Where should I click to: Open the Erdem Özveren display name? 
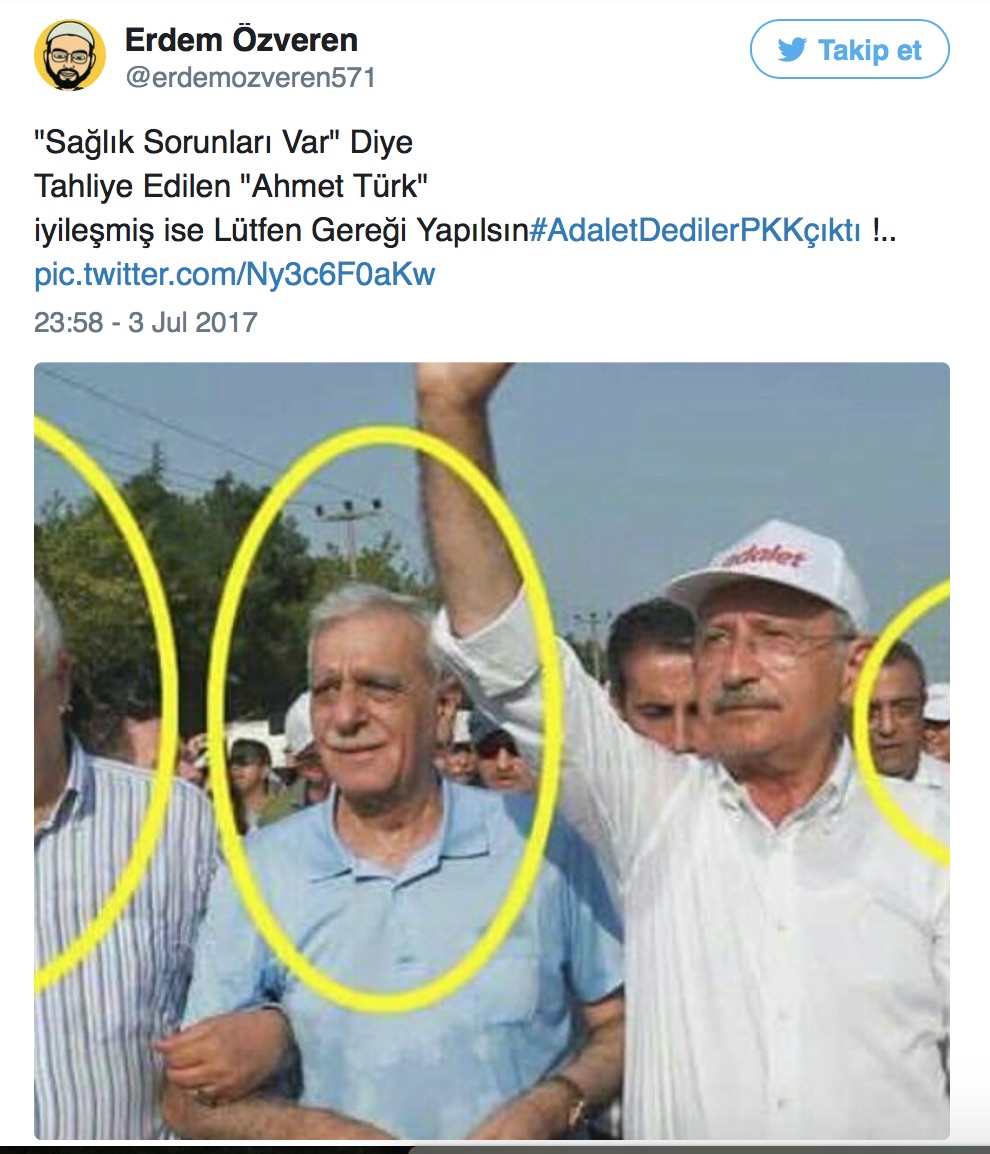coord(241,40)
